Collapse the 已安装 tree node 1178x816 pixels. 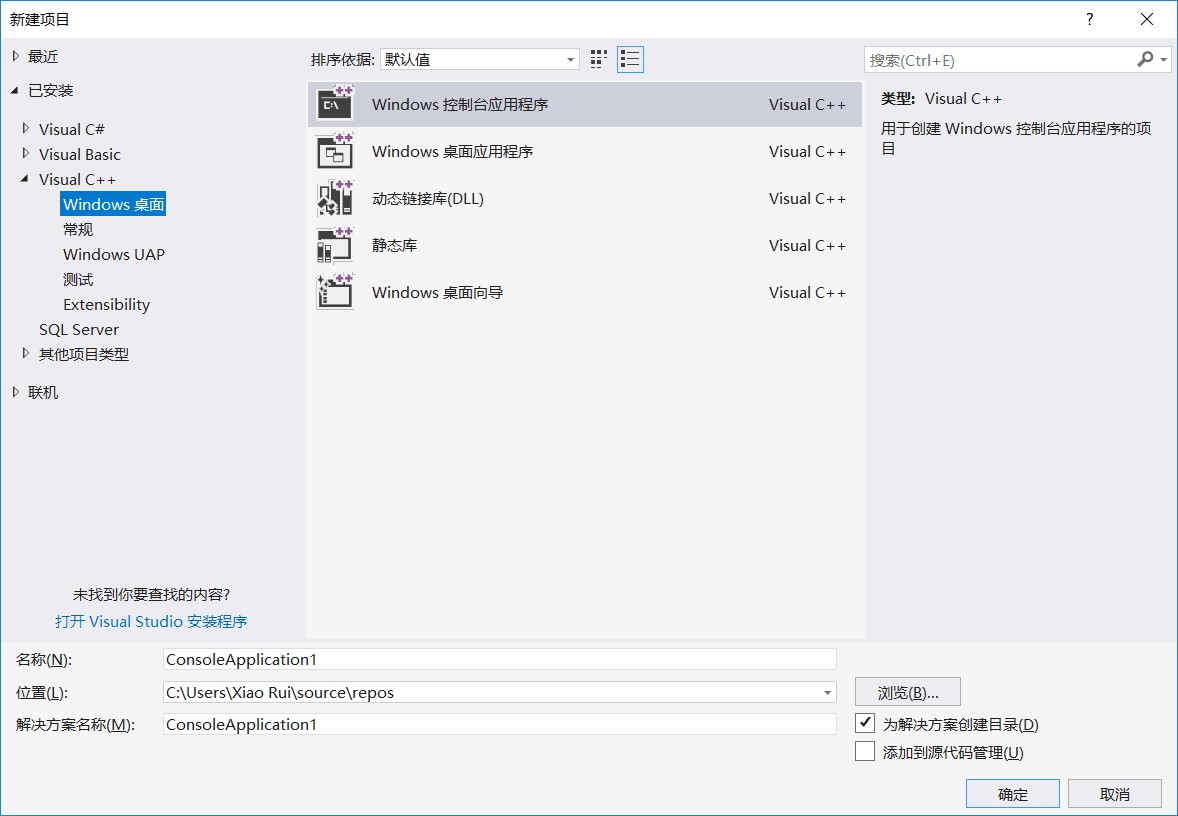pyautogui.click(x=15, y=90)
